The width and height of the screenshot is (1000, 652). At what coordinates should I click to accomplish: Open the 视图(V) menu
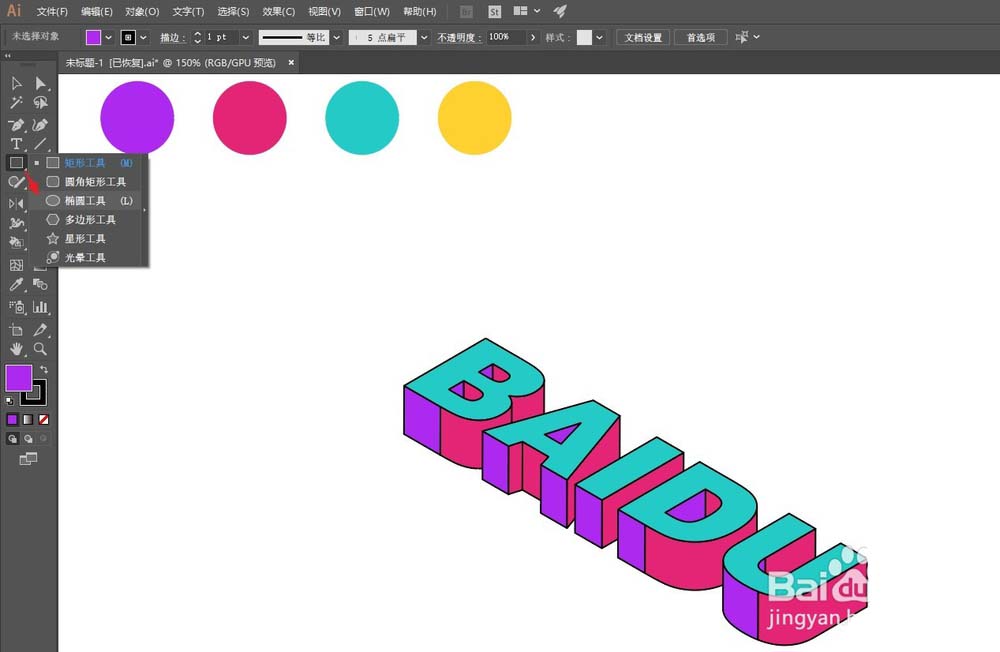point(325,11)
